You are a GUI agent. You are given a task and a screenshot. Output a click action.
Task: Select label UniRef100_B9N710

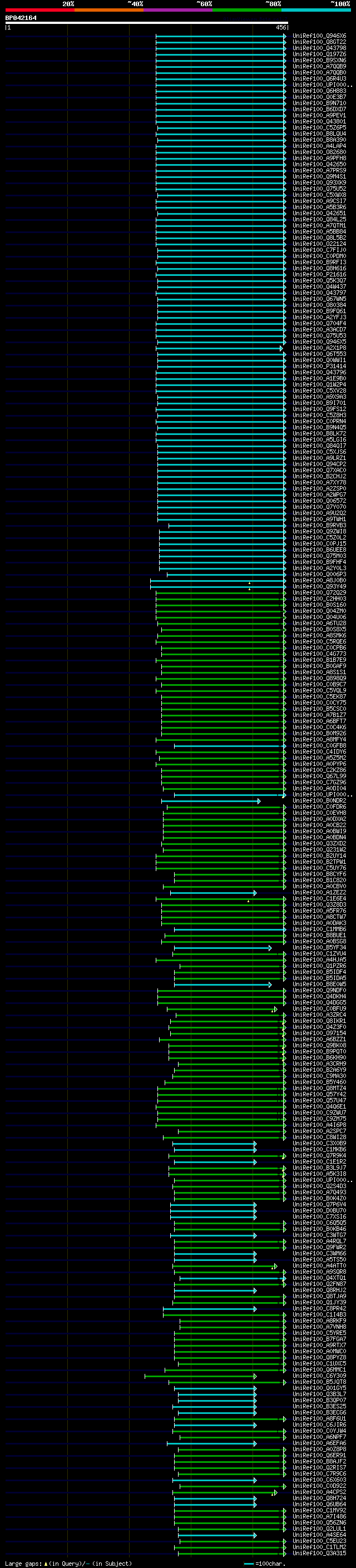[319, 103]
